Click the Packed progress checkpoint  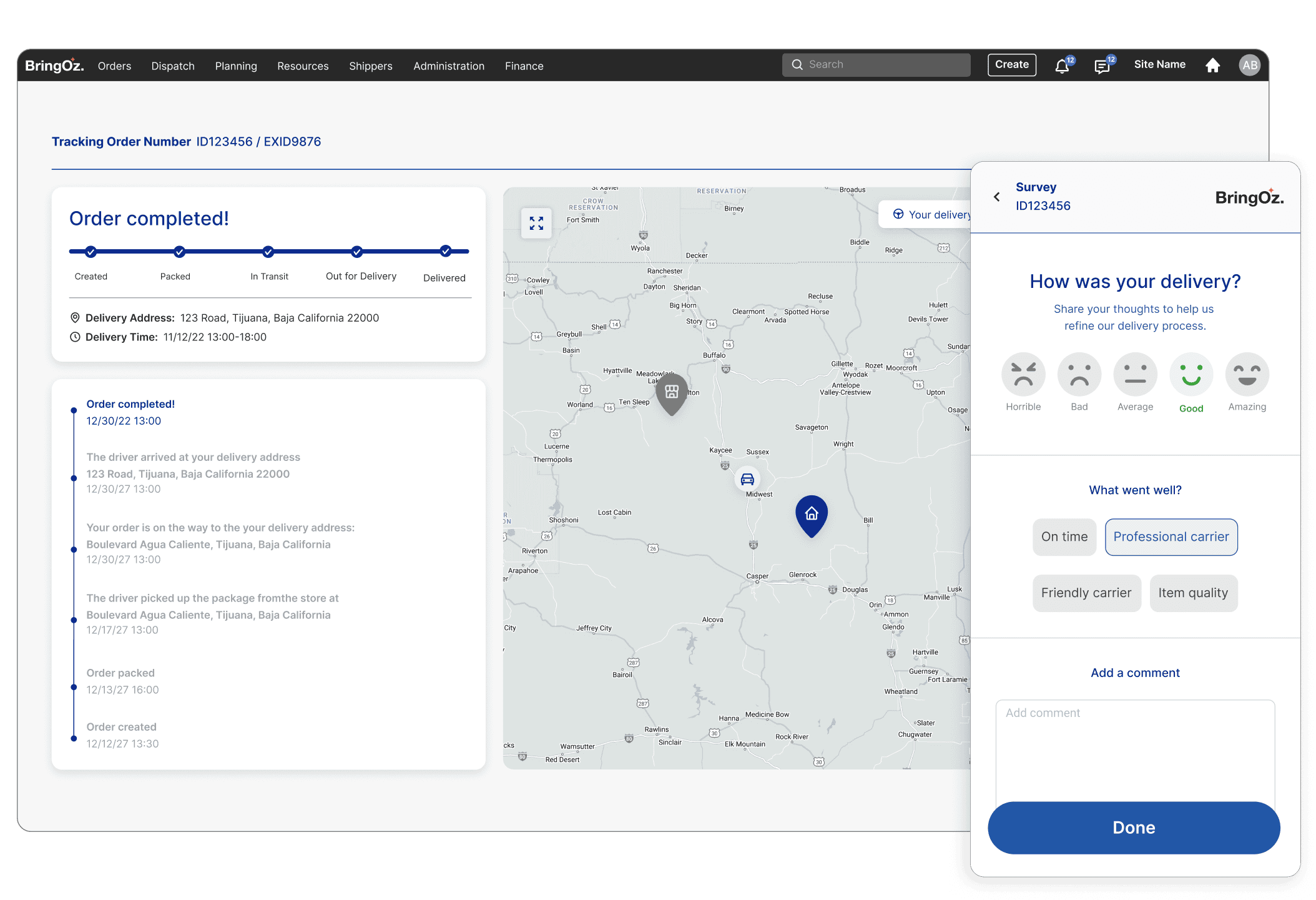click(x=179, y=251)
